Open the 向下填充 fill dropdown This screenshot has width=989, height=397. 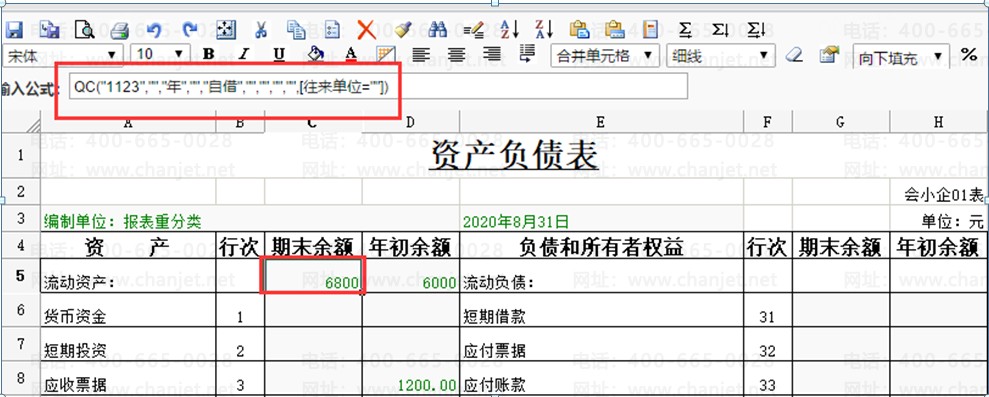pyautogui.click(x=901, y=57)
